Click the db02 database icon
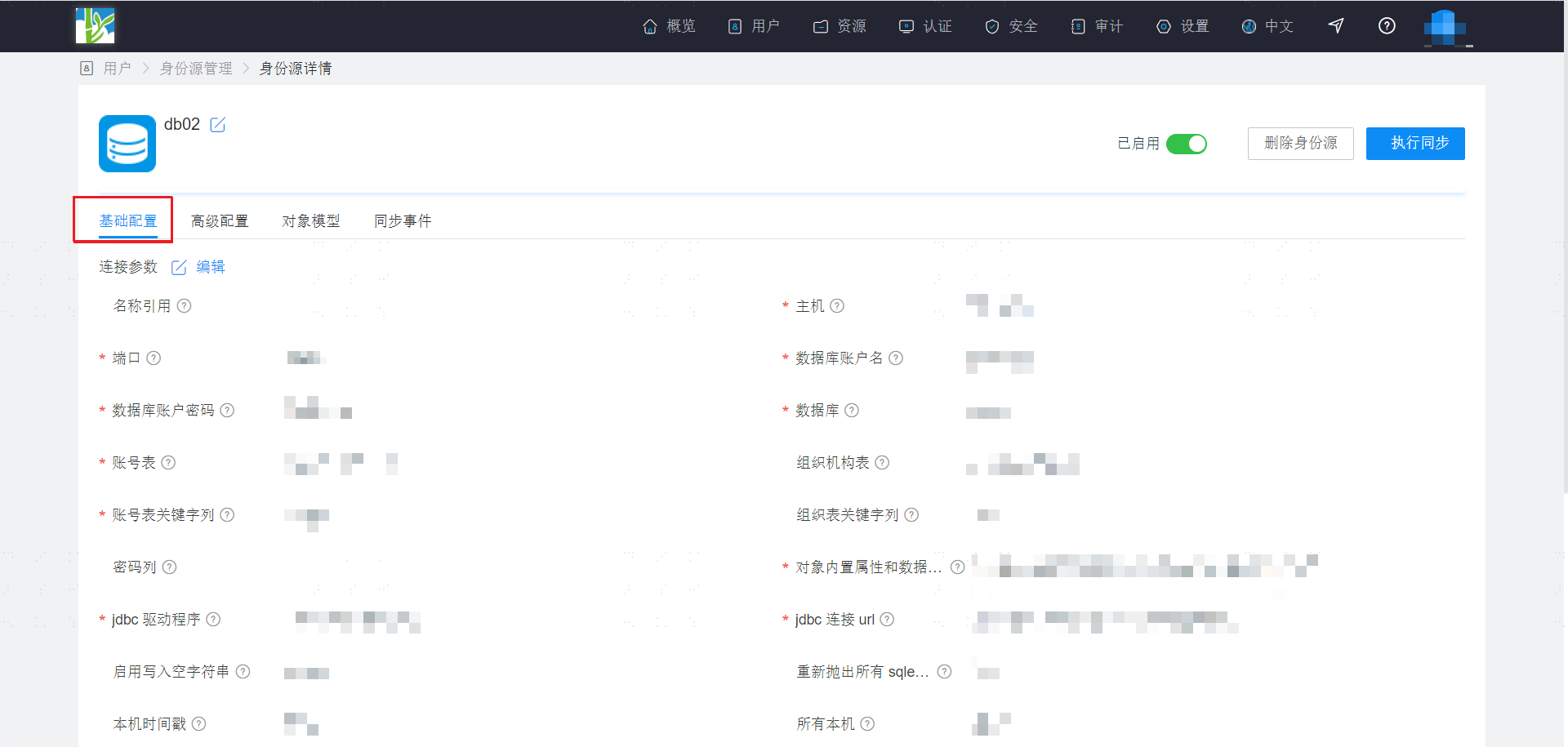This screenshot has height=747, width=1568. click(127, 144)
